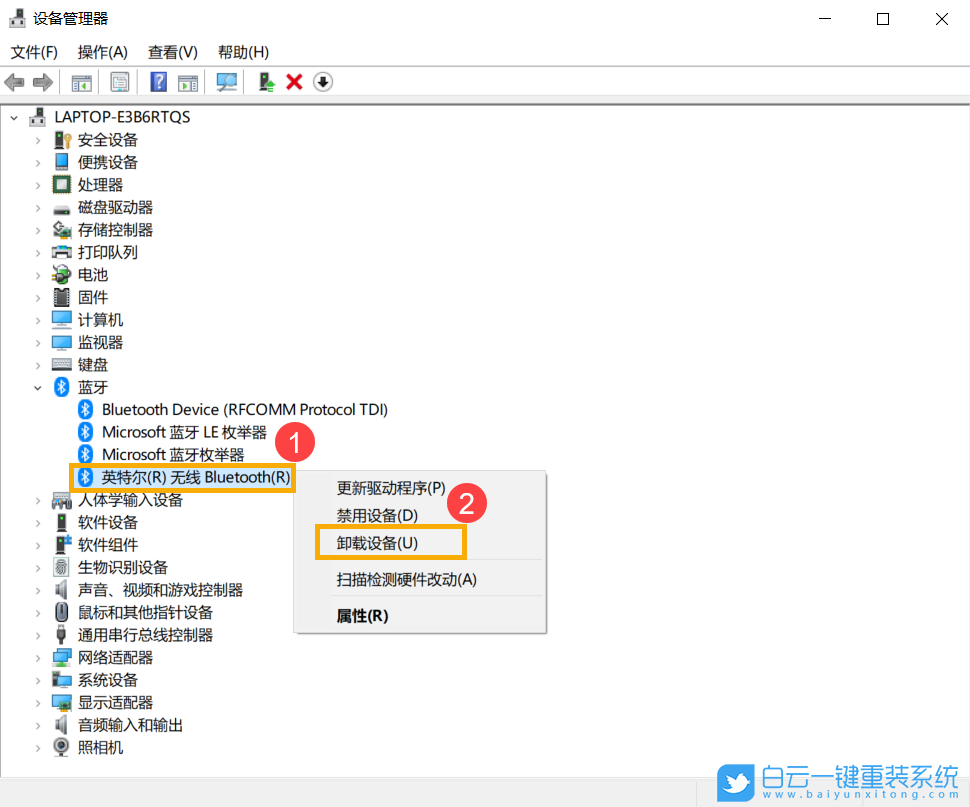This screenshot has height=807, width=970.
Task: Click the back navigation arrow
Action: pyautogui.click(x=13, y=81)
